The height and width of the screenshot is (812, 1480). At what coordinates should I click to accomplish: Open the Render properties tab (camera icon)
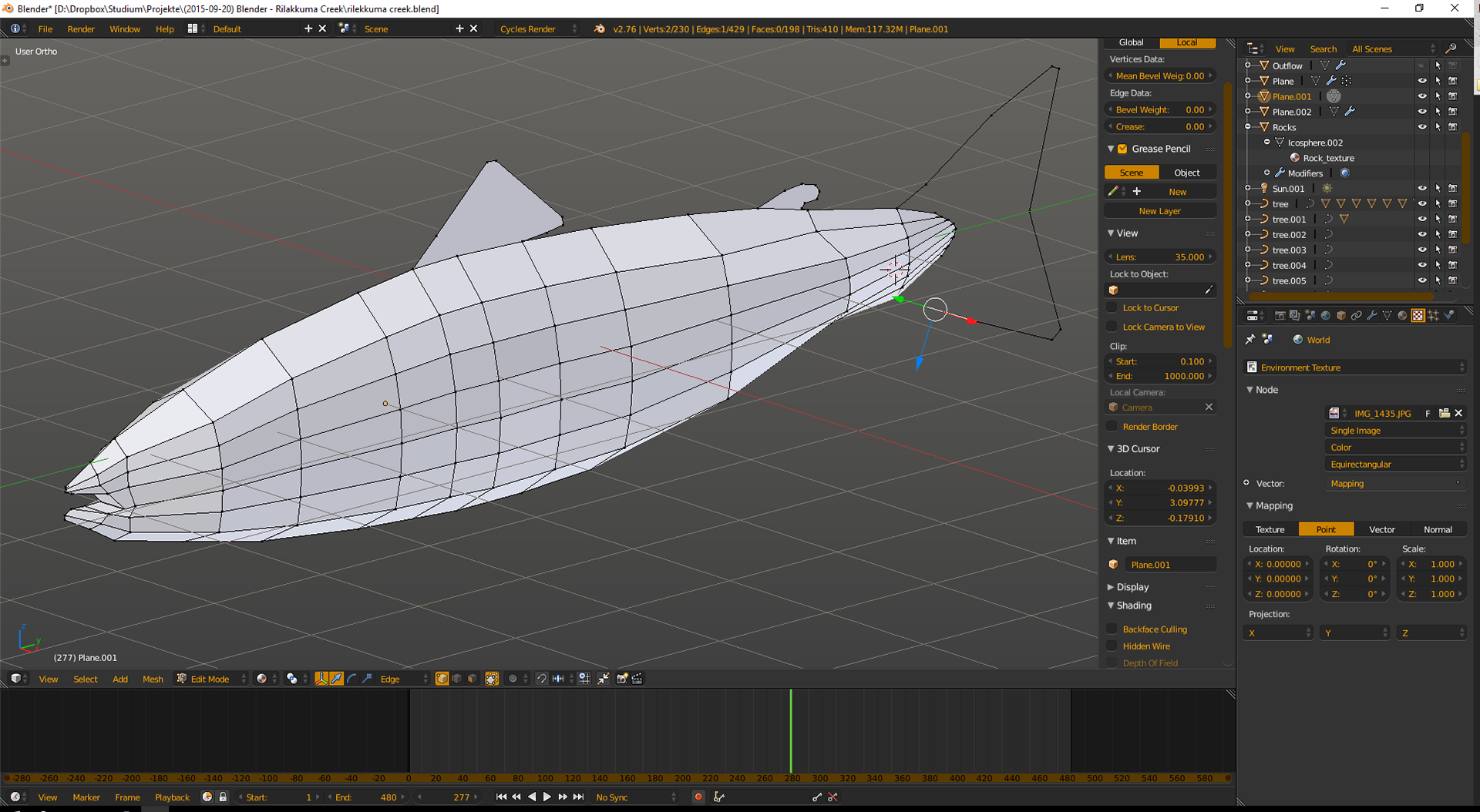point(1280,315)
